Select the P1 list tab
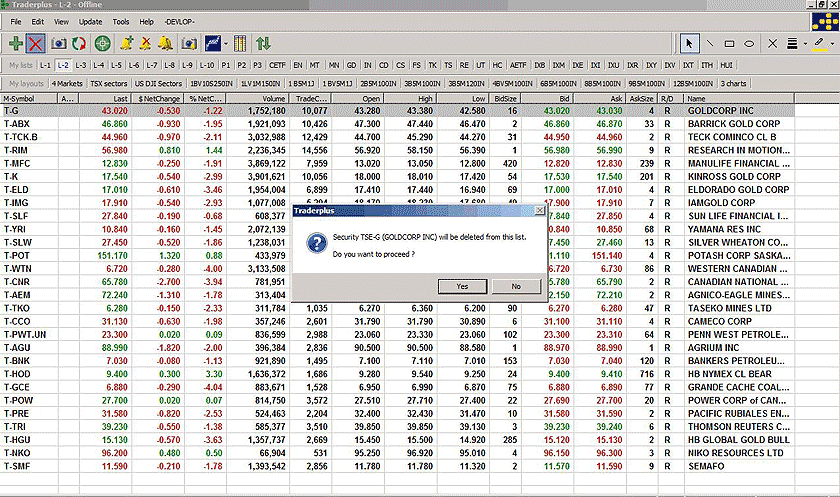Image resolution: width=840 pixels, height=497 pixels. tap(226, 65)
